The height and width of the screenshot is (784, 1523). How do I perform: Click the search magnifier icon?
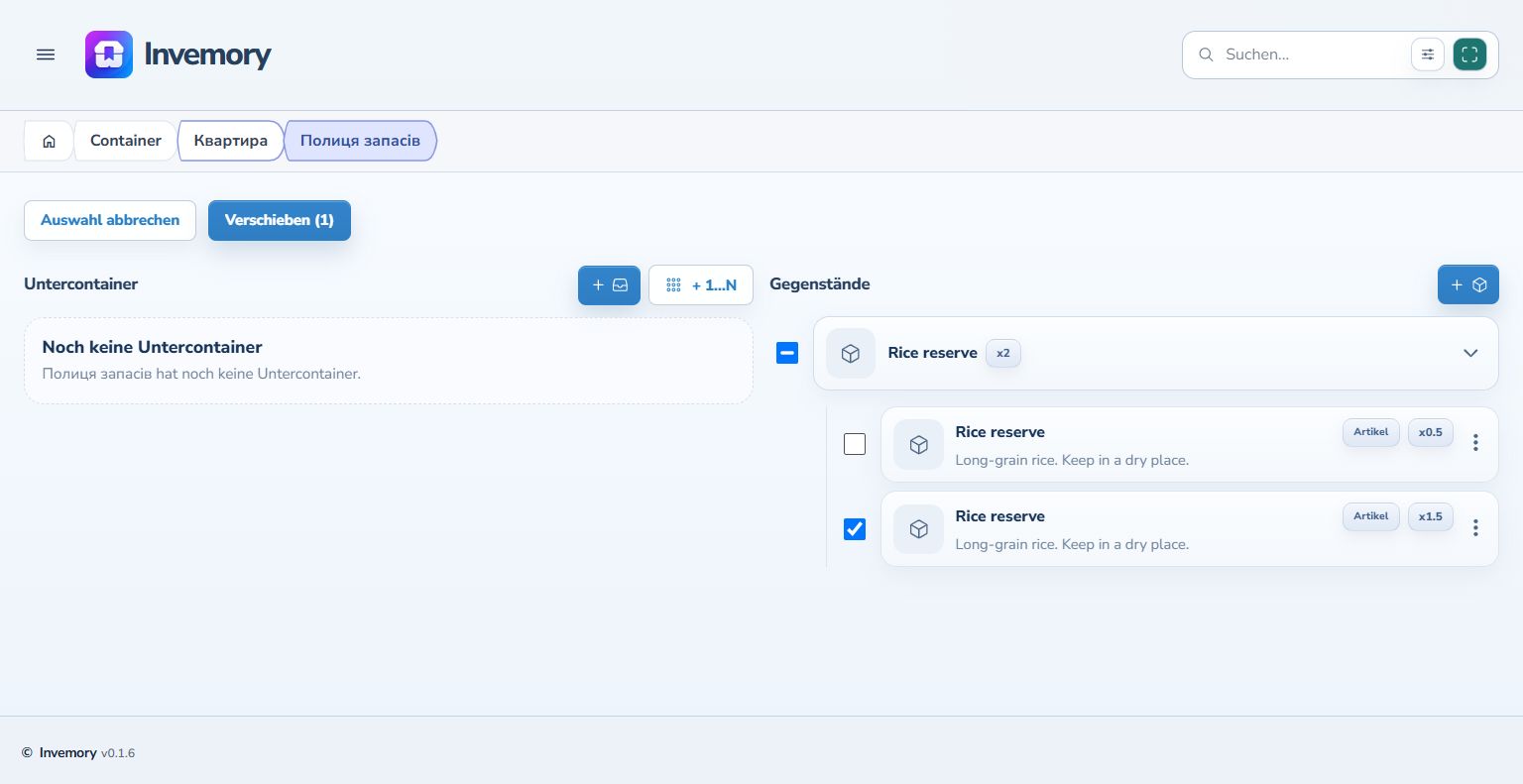pos(1206,55)
